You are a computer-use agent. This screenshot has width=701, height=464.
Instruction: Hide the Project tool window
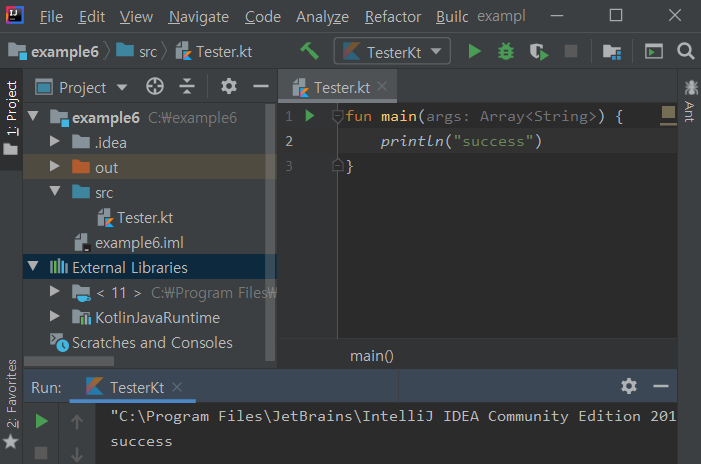(x=261, y=86)
